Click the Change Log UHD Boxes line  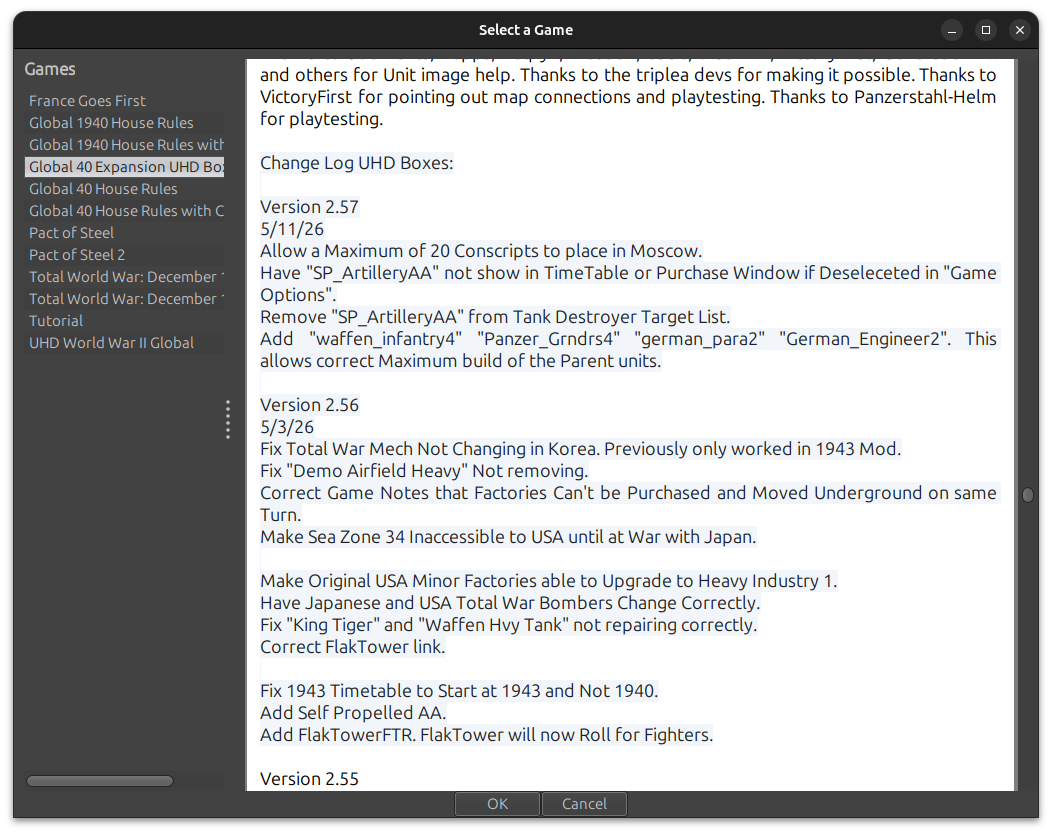357,163
